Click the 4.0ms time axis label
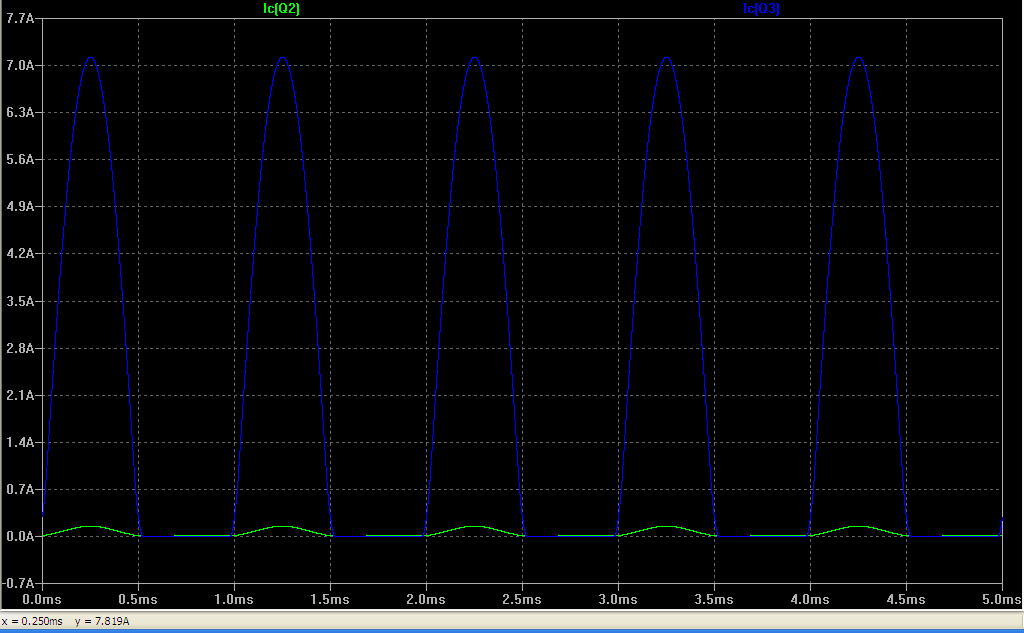Viewport: 1024px width, 633px height. [810, 599]
